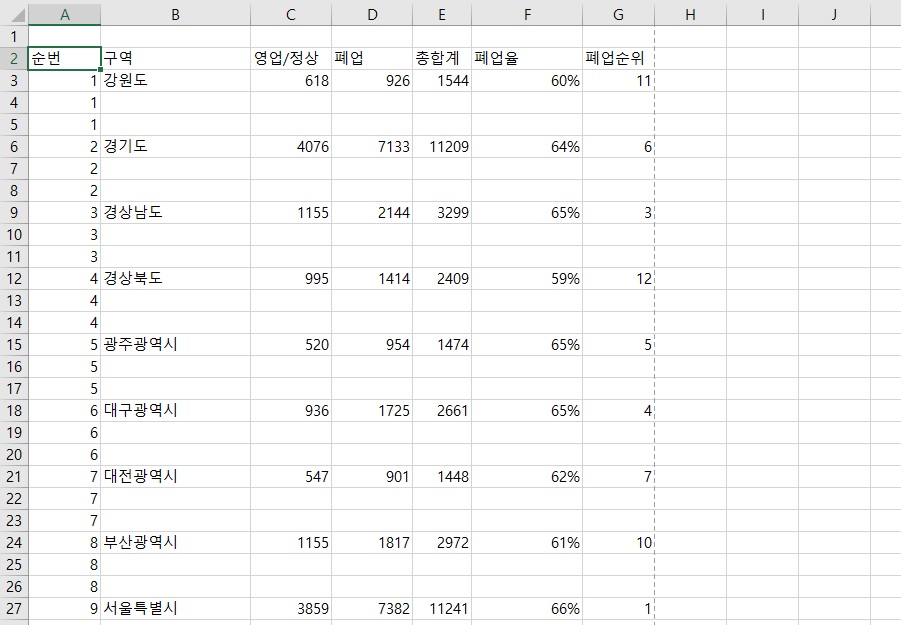Image resolution: width=901 pixels, height=625 pixels.
Task: Select column D header
Action: pyautogui.click(x=372, y=14)
